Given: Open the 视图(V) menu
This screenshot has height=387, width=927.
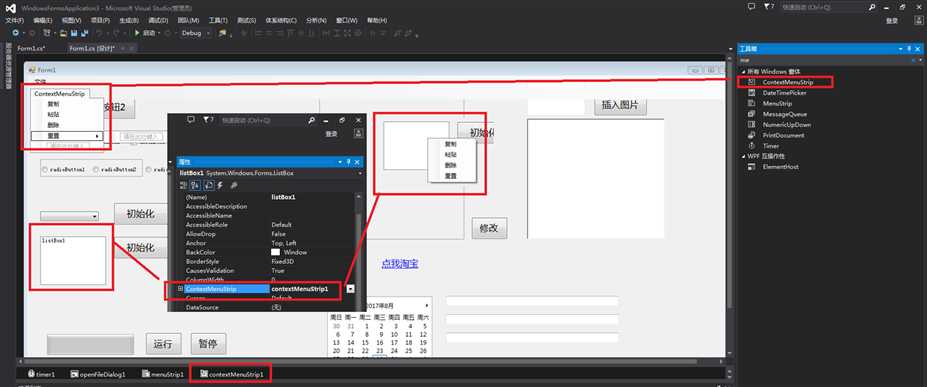Looking at the screenshot, I should [x=72, y=20].
